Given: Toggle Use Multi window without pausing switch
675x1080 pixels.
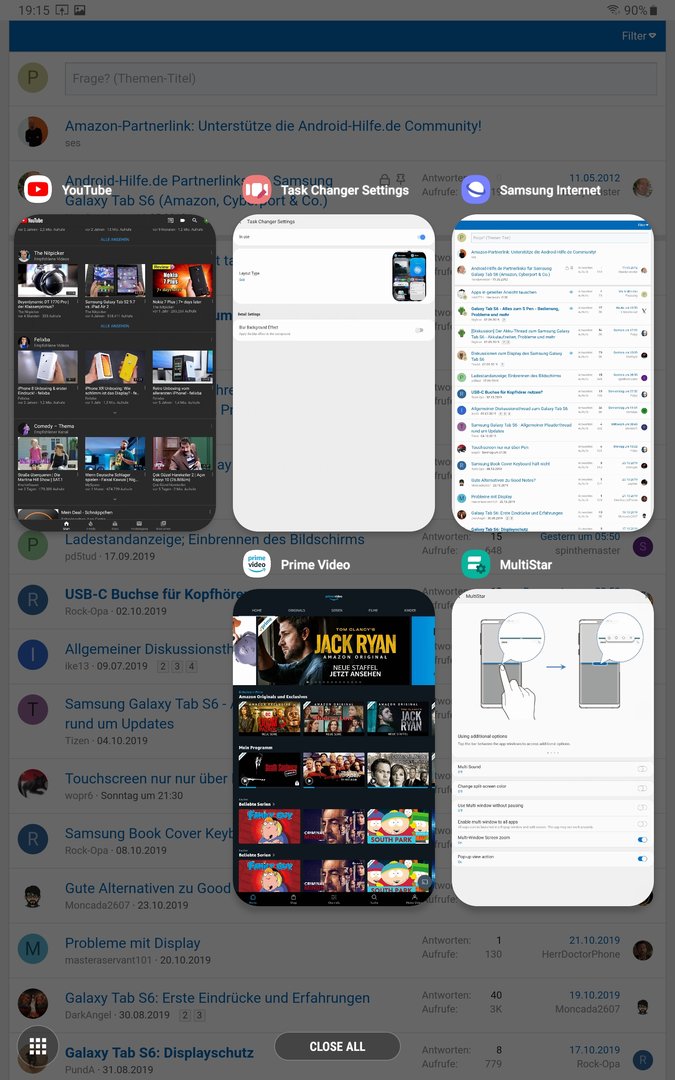Looking at the screenshot, I should point(642,807).
